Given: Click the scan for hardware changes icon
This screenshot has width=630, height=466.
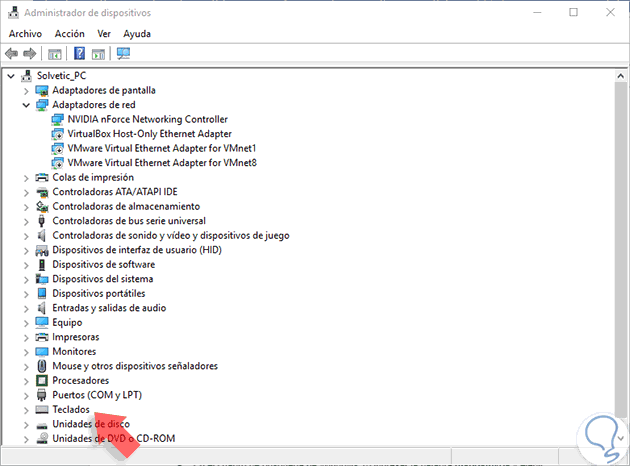Looking at the screenshot, I should click(x=123, y=53).
